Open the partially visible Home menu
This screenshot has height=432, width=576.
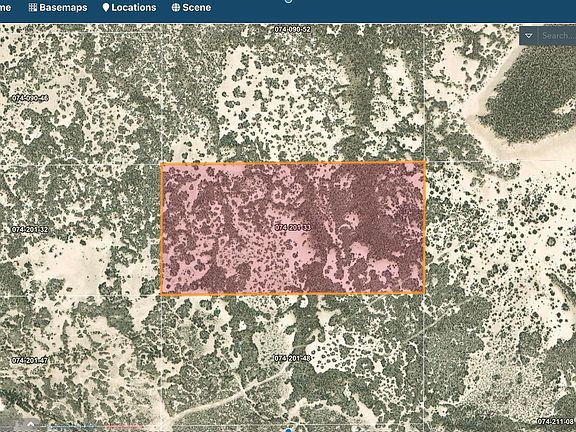[x=5, y=7]
